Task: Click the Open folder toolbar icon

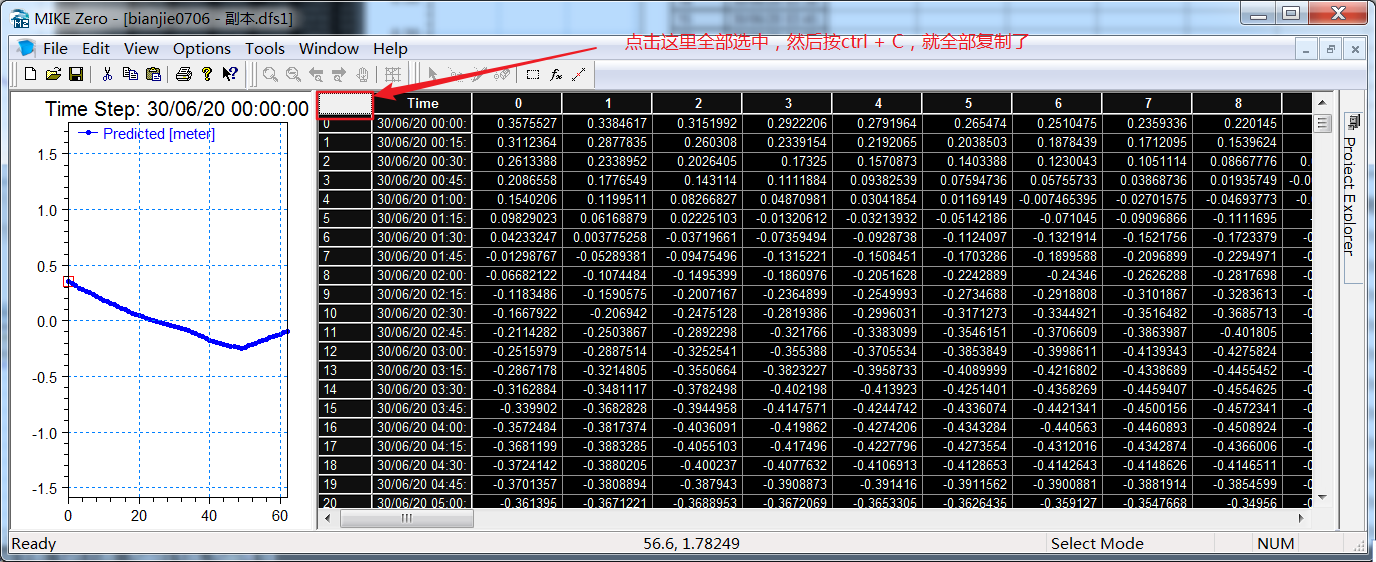Action: [x=53, y=73]
